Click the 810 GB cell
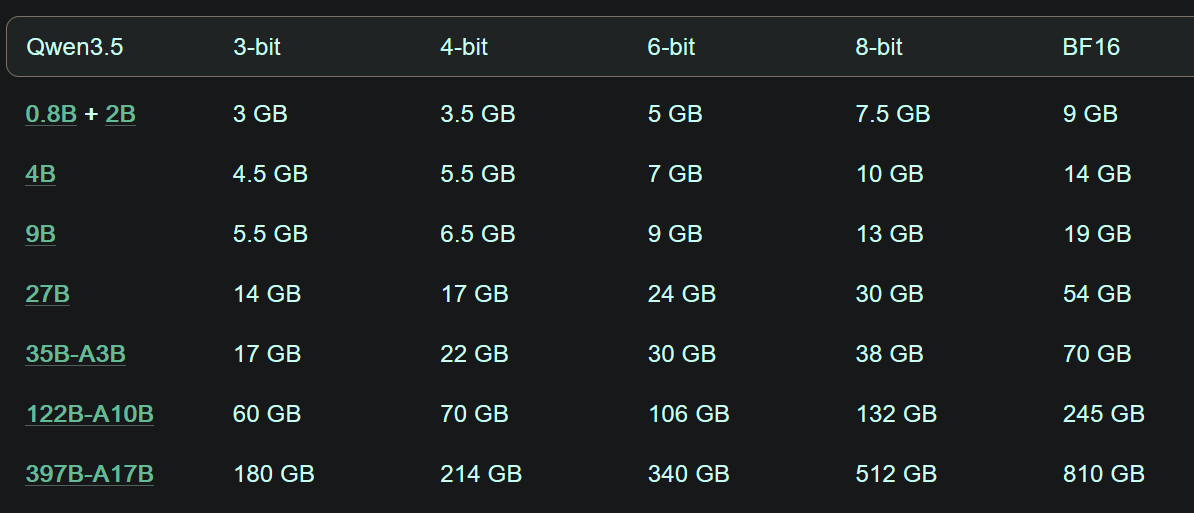The width and height of the screenshot is (1194, 513). (1103, 474)
